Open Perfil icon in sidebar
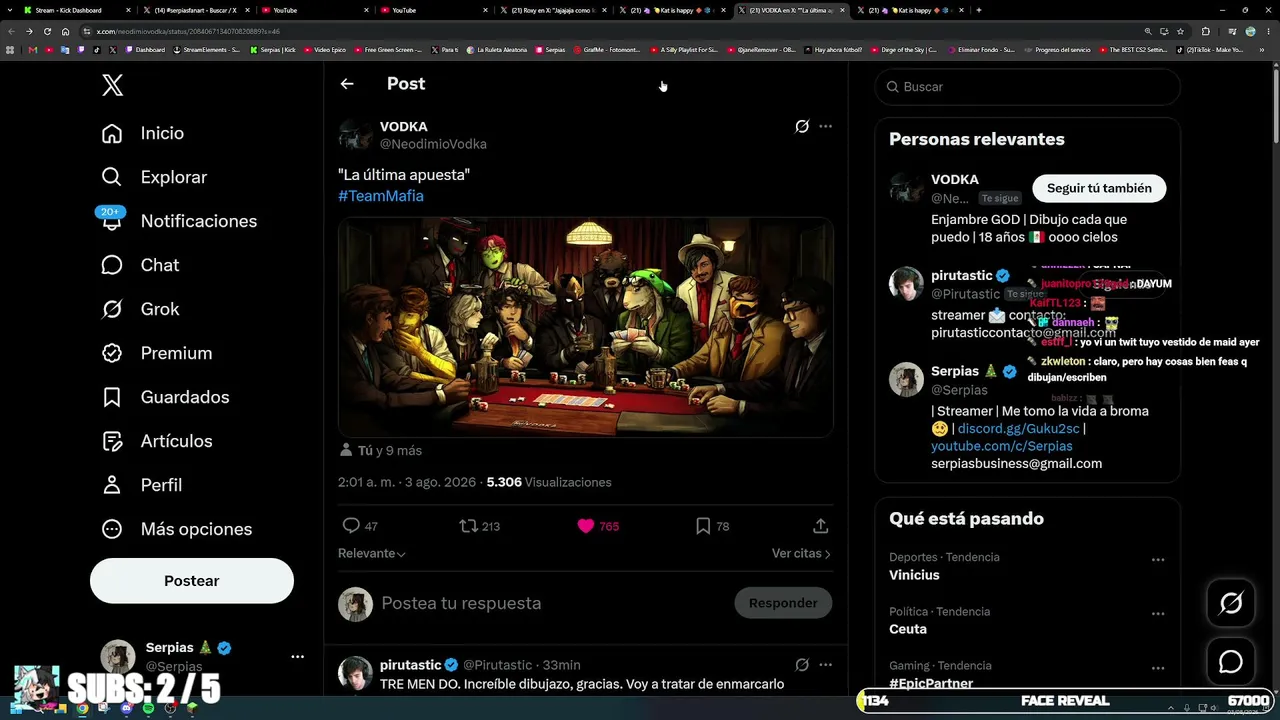Screen dimensions: 1280x720 (112, 485)
